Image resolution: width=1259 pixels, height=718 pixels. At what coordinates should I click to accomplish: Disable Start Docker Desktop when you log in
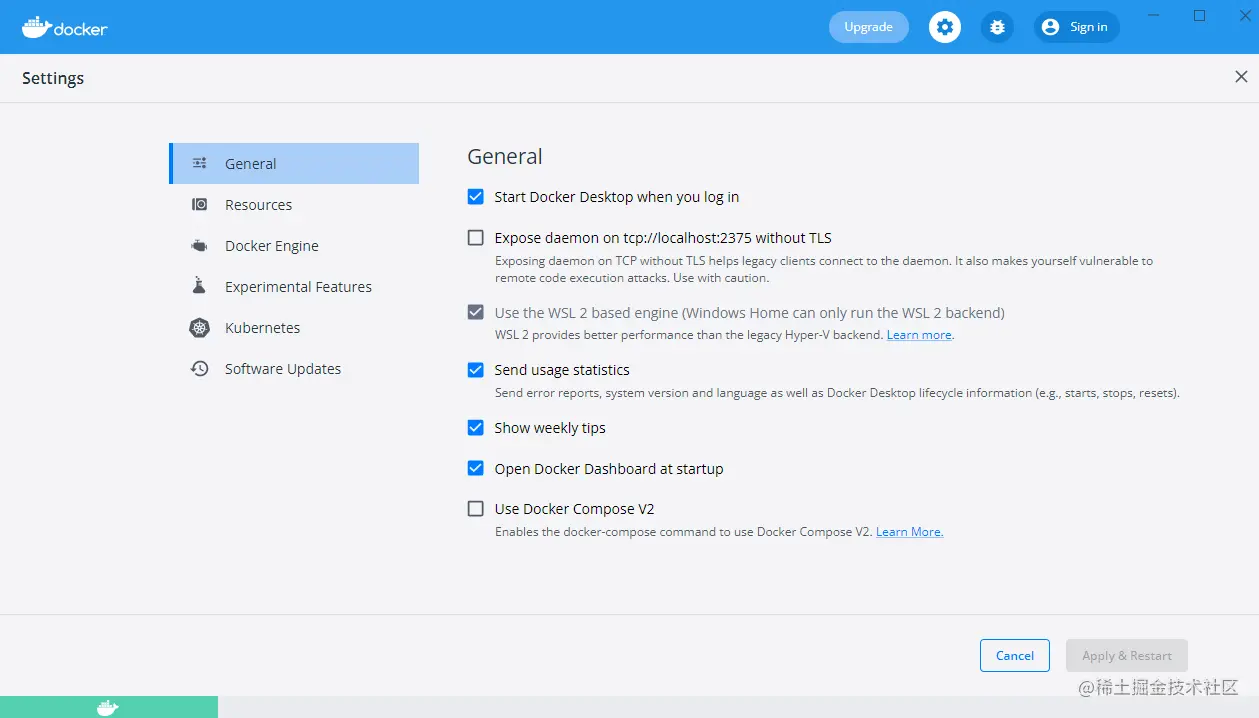point(476,197)
